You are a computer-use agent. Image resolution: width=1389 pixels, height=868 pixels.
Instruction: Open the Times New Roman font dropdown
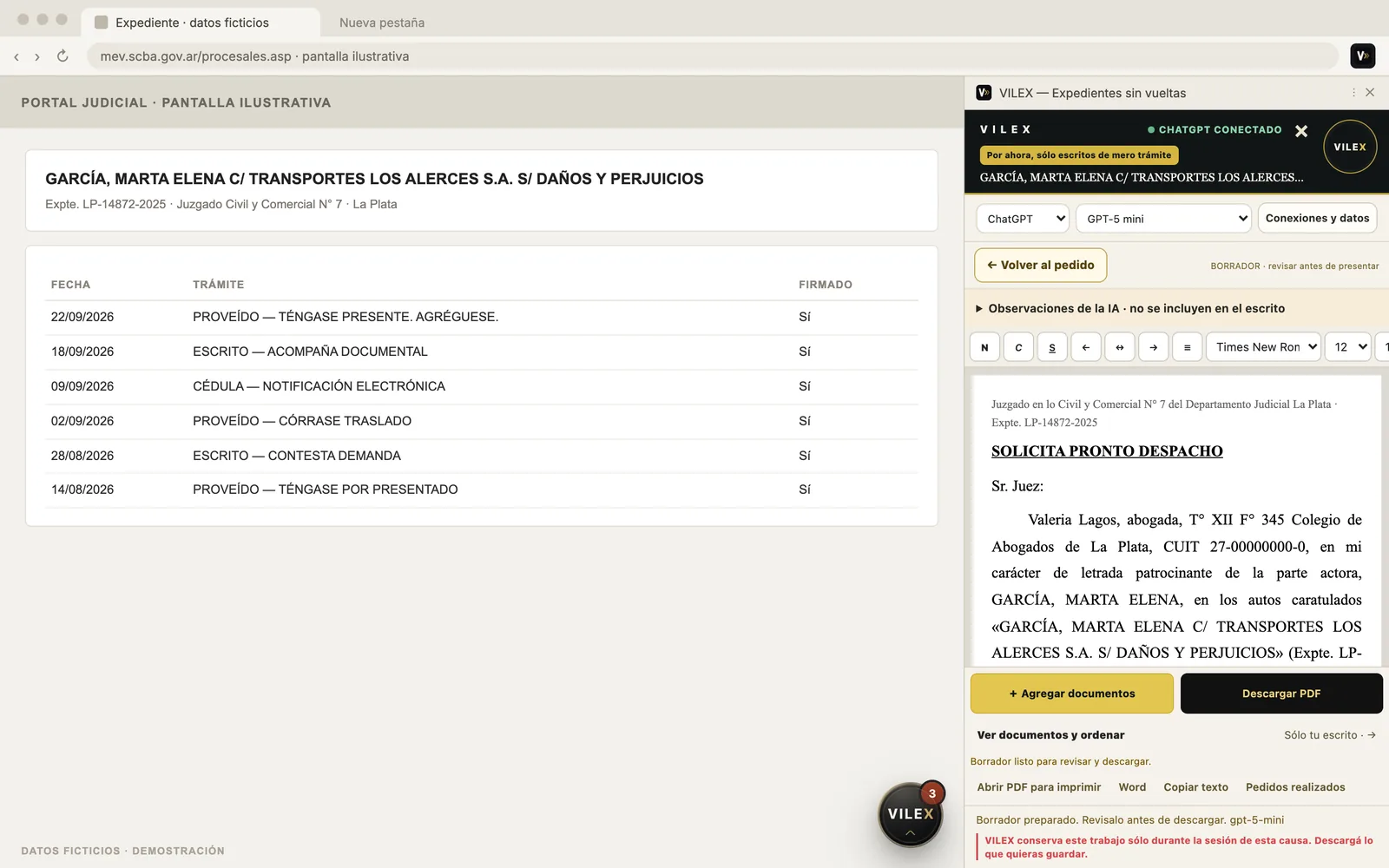[1263, 347]
